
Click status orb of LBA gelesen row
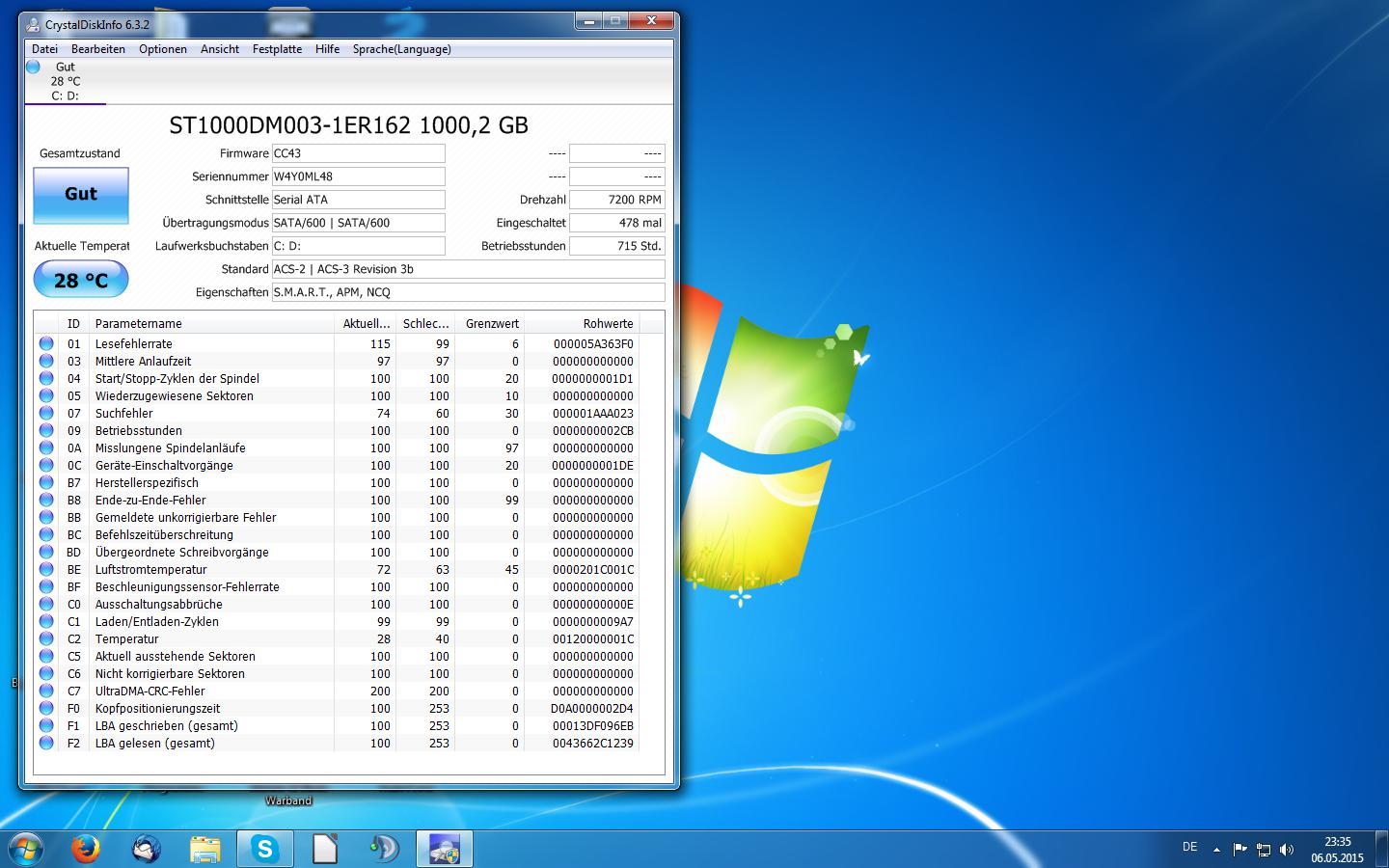(46, 743)
